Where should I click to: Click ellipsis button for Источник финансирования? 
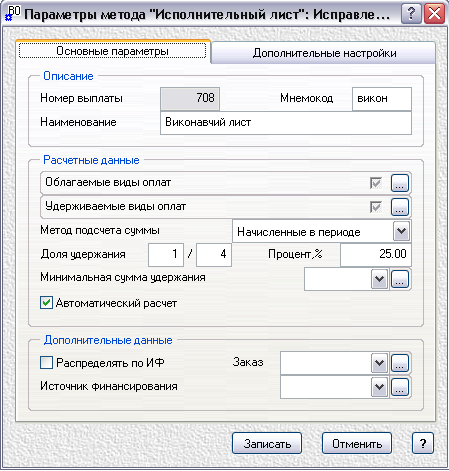point(400,387)
